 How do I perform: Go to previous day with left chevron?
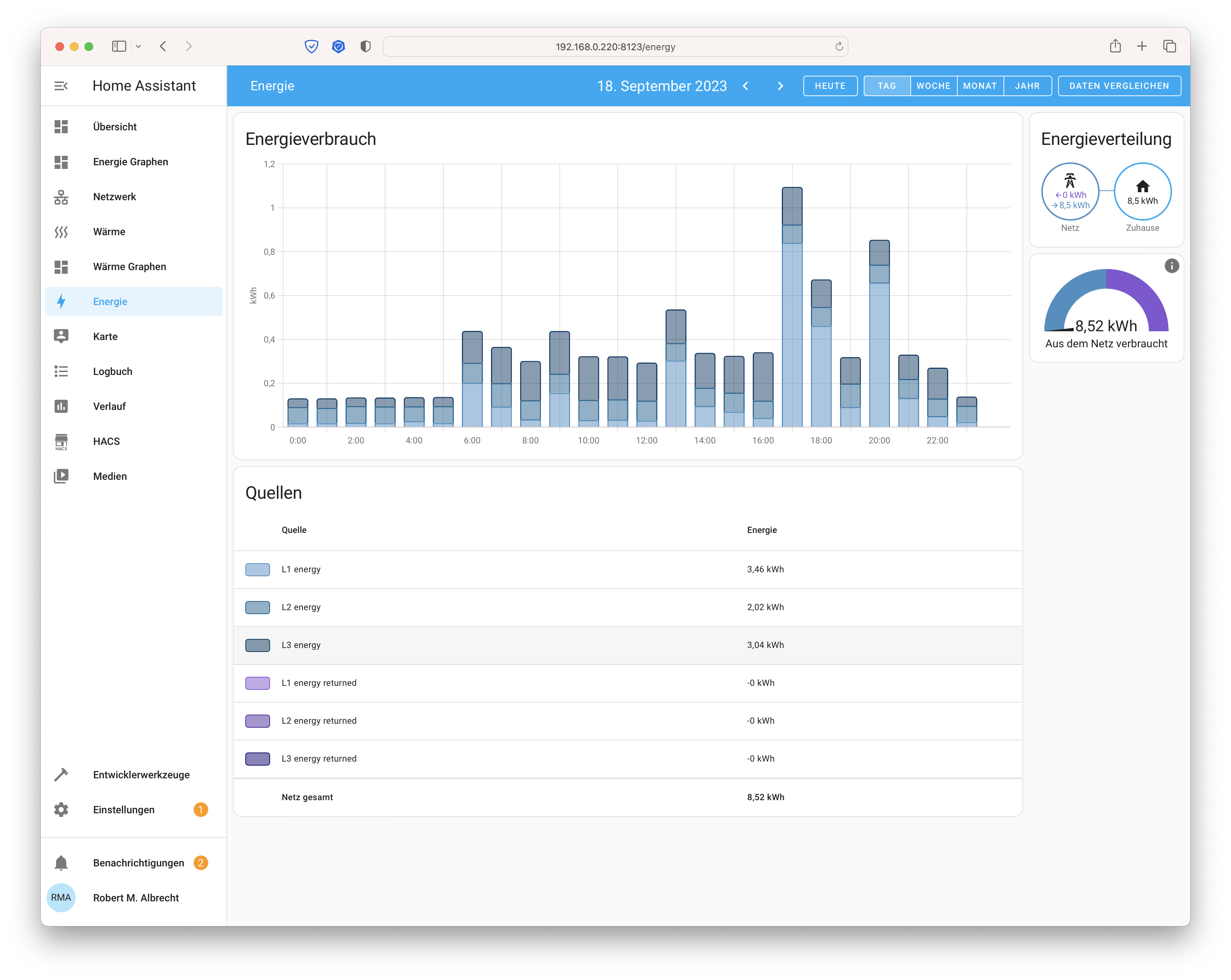[x=745, y=86]
